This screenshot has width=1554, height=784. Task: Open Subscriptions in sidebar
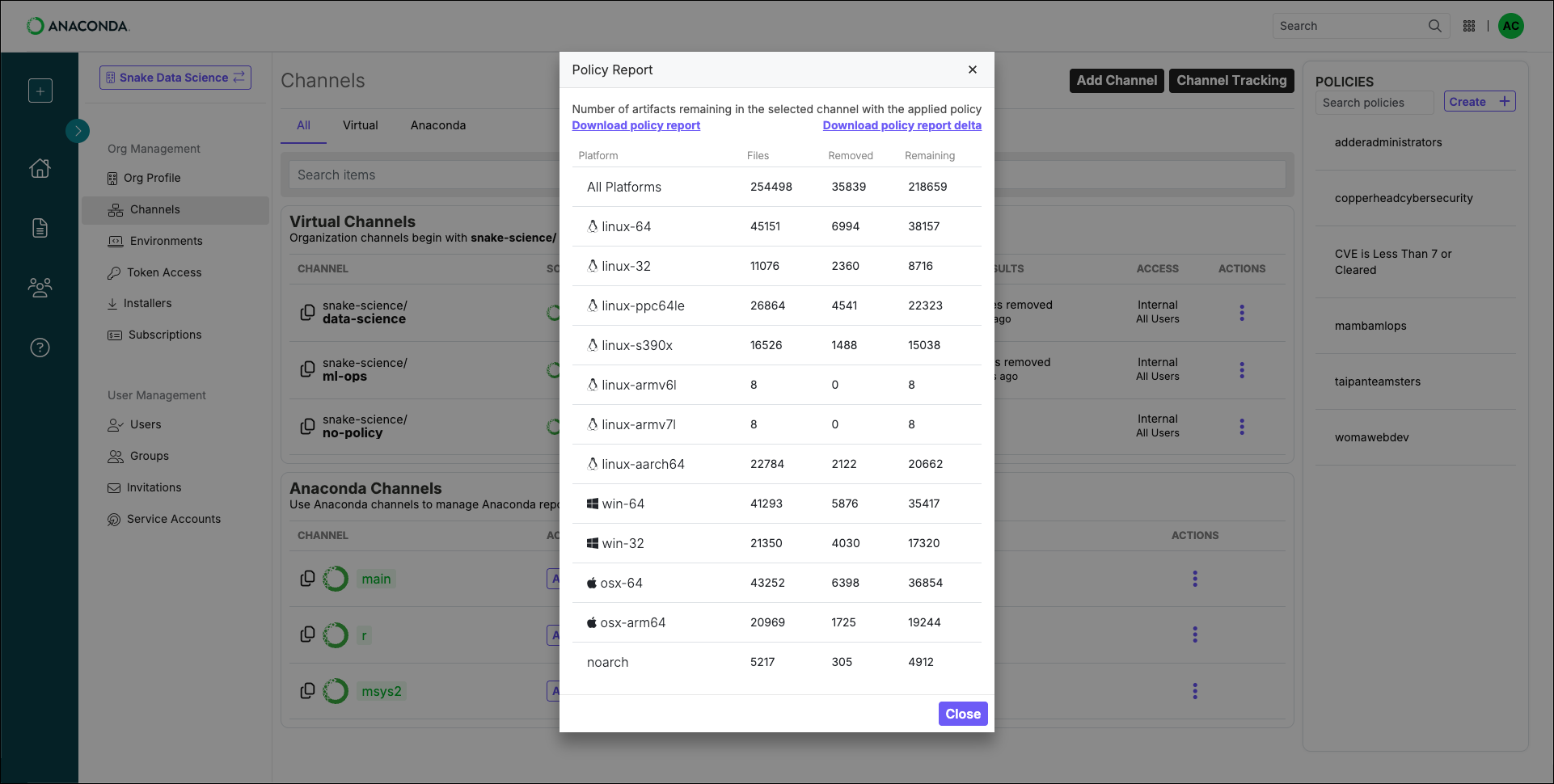click(175, 335)
